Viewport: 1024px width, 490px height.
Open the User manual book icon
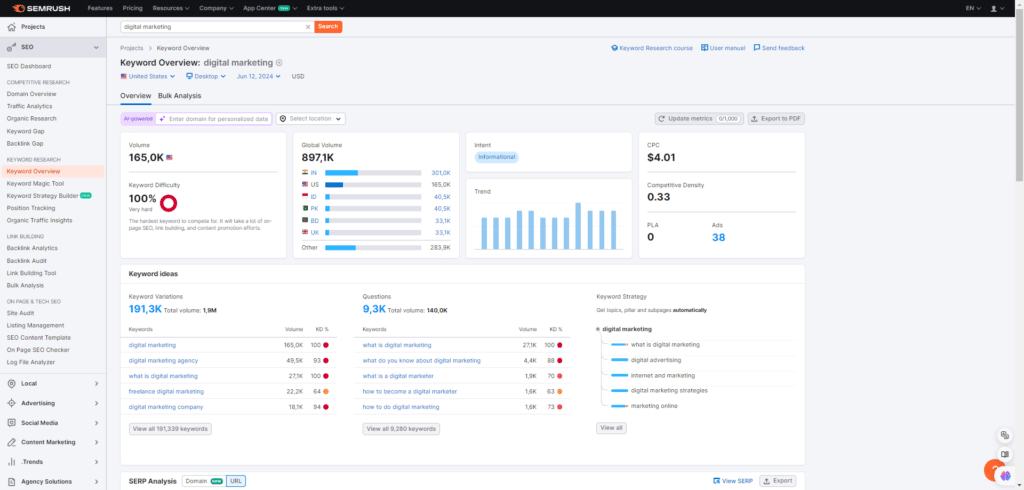coord(704,48)
